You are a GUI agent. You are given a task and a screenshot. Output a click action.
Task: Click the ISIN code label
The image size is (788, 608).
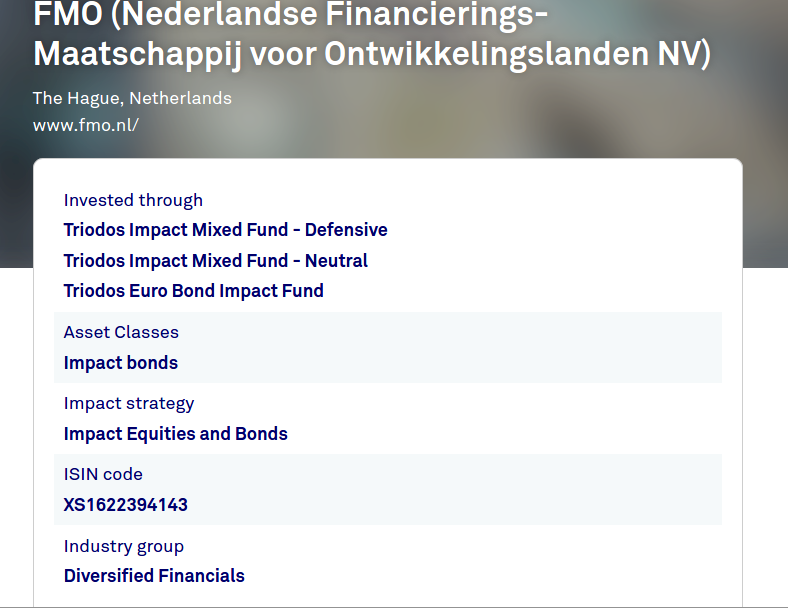point(103,474)
